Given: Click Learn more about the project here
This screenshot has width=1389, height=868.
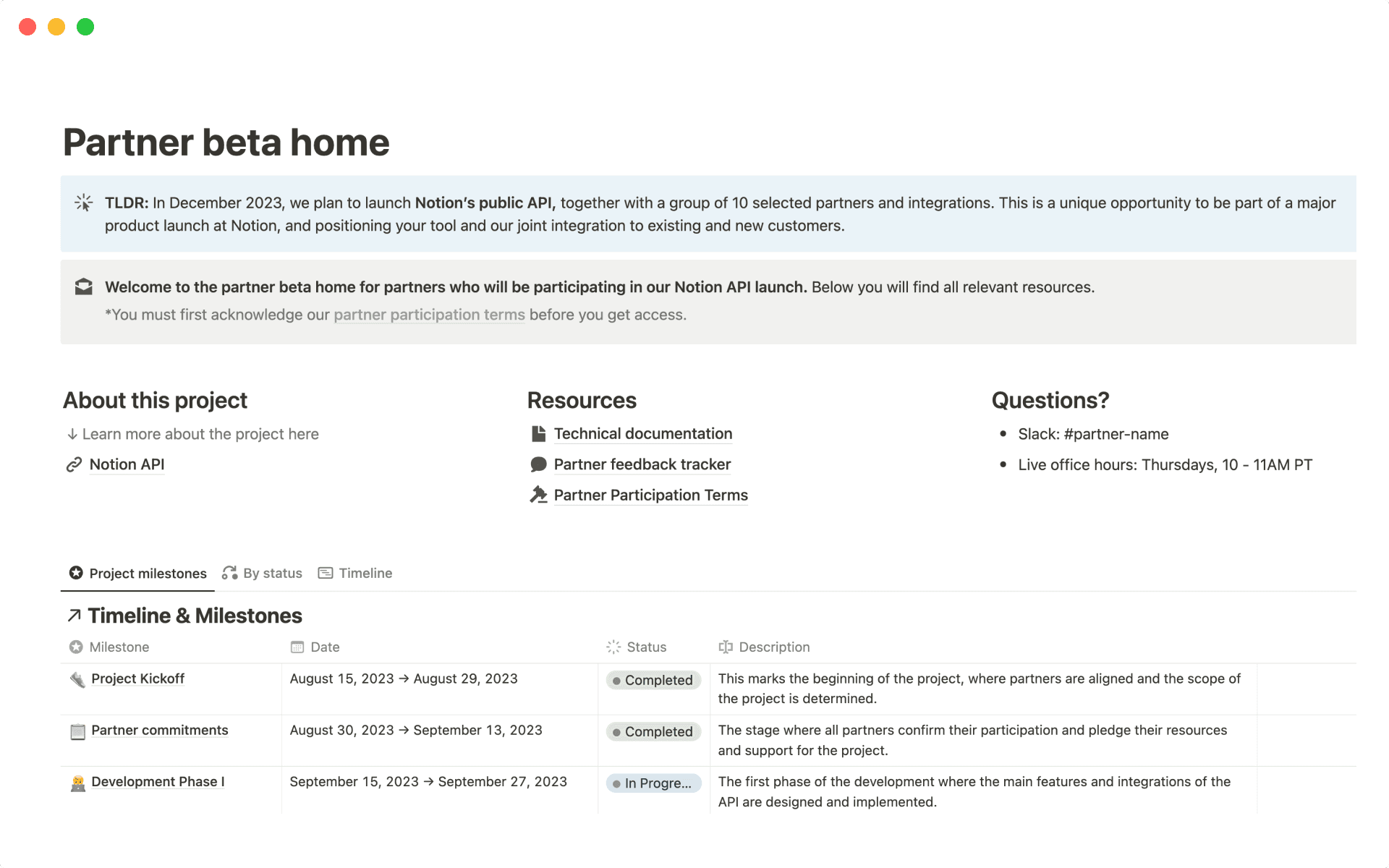Looking at the screenshot, I should pyautogui.click(x=200, y=433).
